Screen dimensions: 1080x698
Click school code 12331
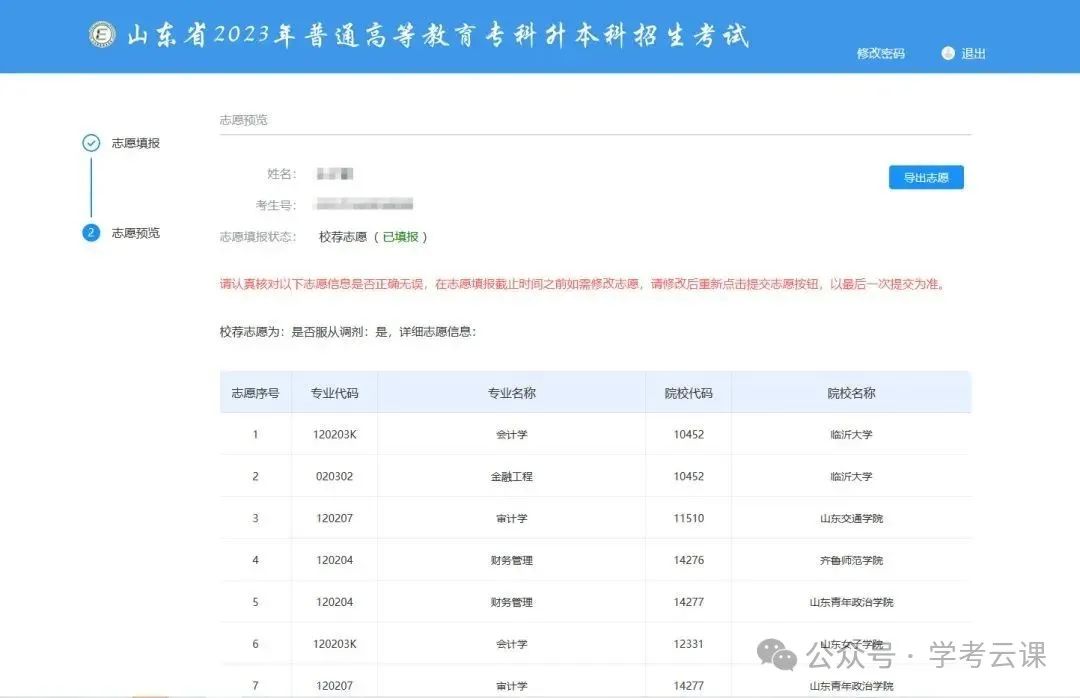(689, 644)
